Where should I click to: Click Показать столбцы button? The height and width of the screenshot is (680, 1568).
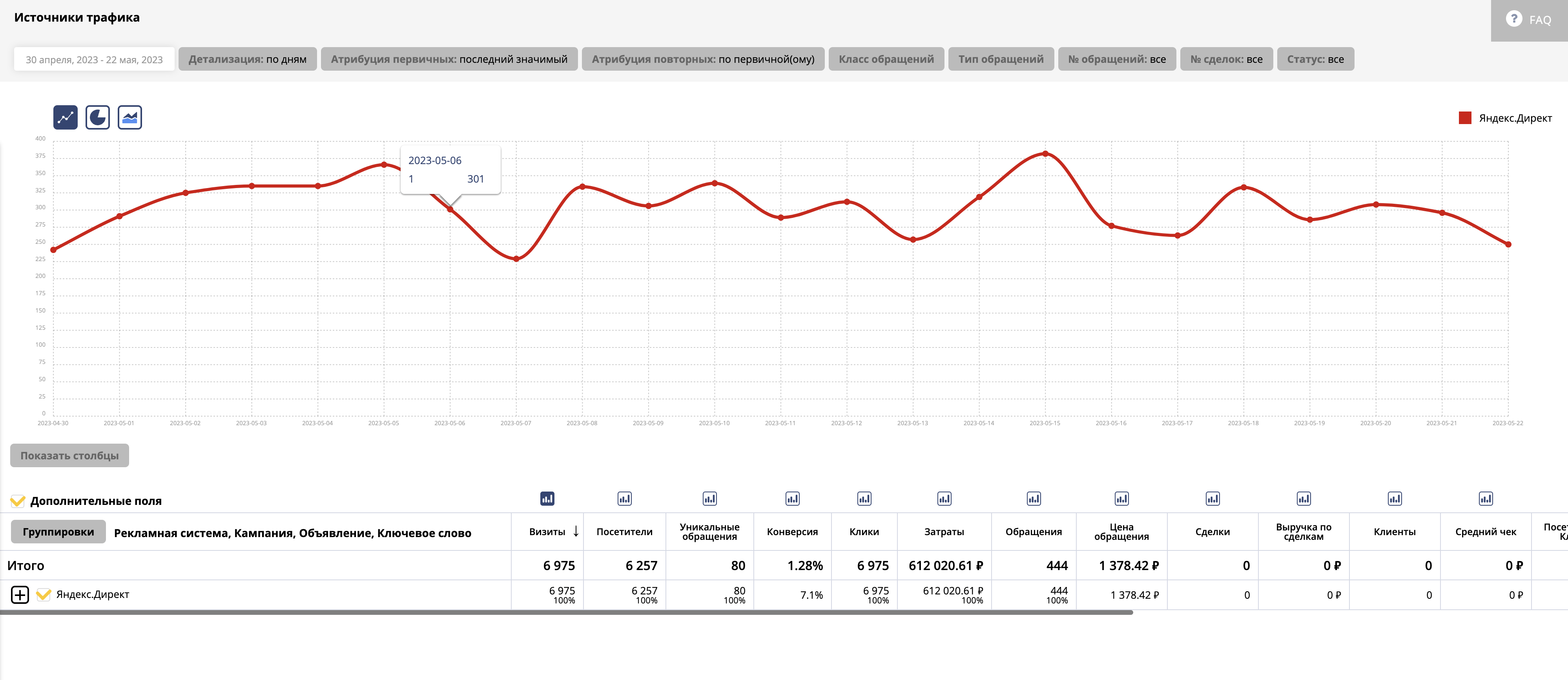coord(69,455)
